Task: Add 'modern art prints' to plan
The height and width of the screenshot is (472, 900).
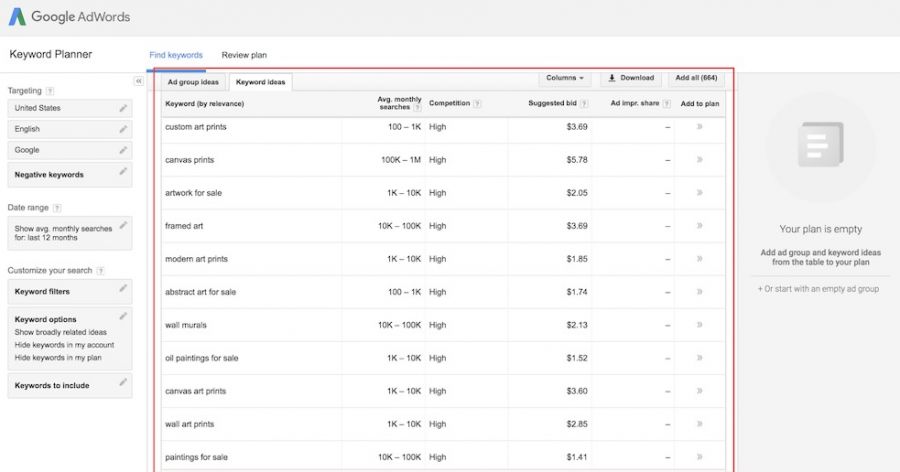Action: pos(700,259)
